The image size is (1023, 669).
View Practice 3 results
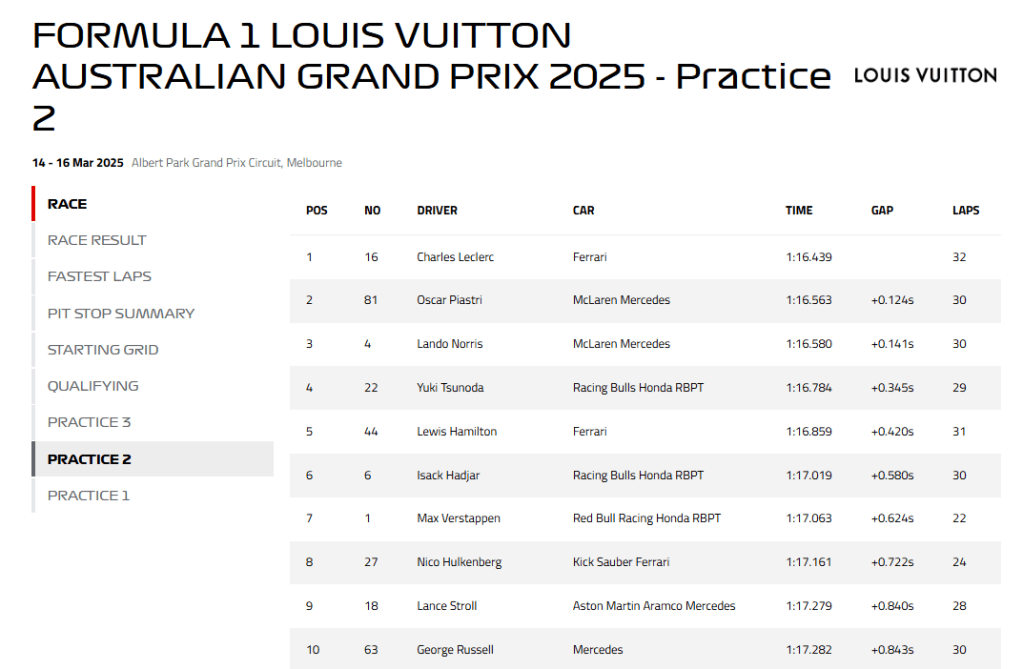(x=89, y=422)
